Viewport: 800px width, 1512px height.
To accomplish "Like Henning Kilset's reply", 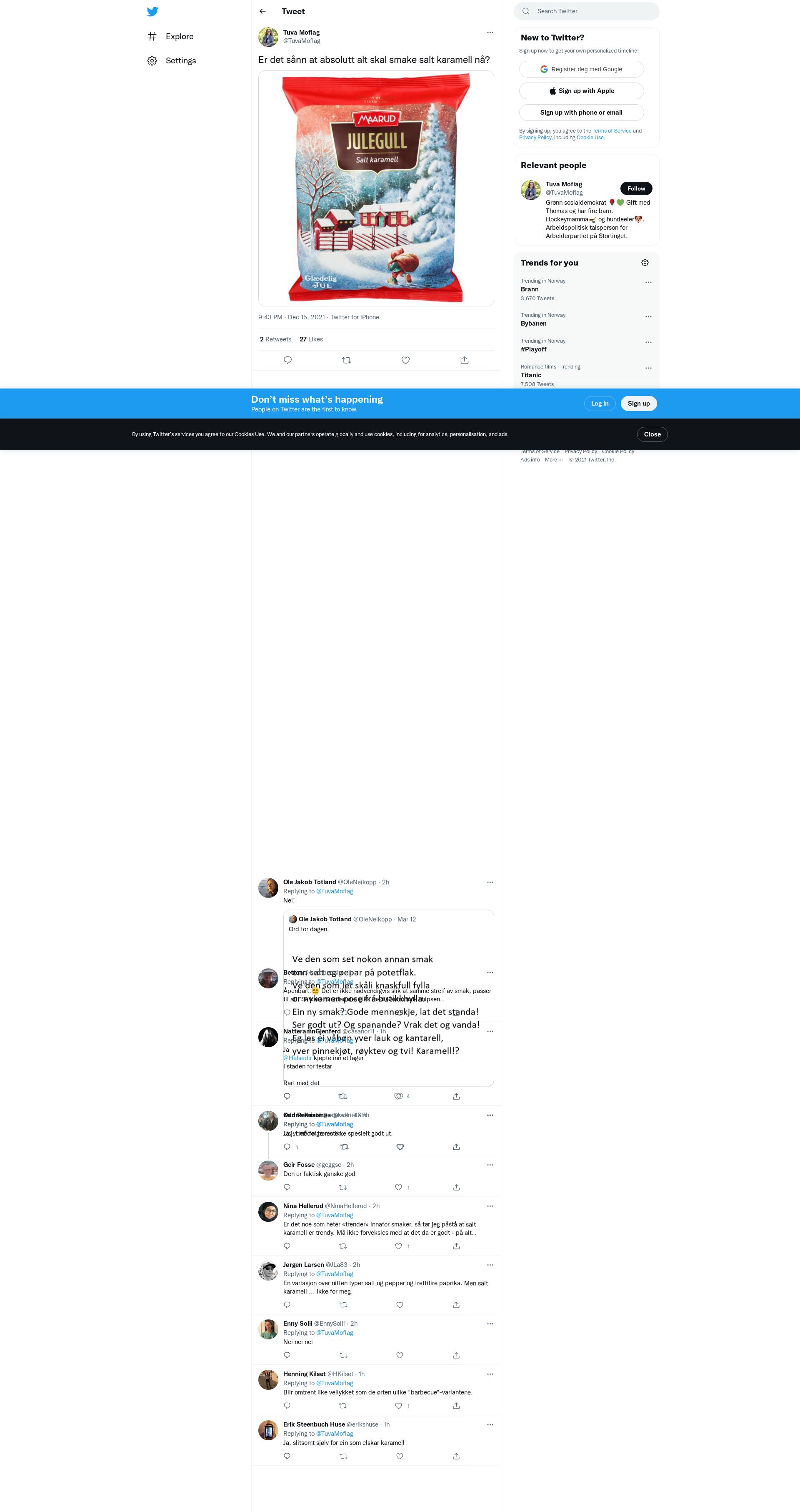I will point(399,1406).
